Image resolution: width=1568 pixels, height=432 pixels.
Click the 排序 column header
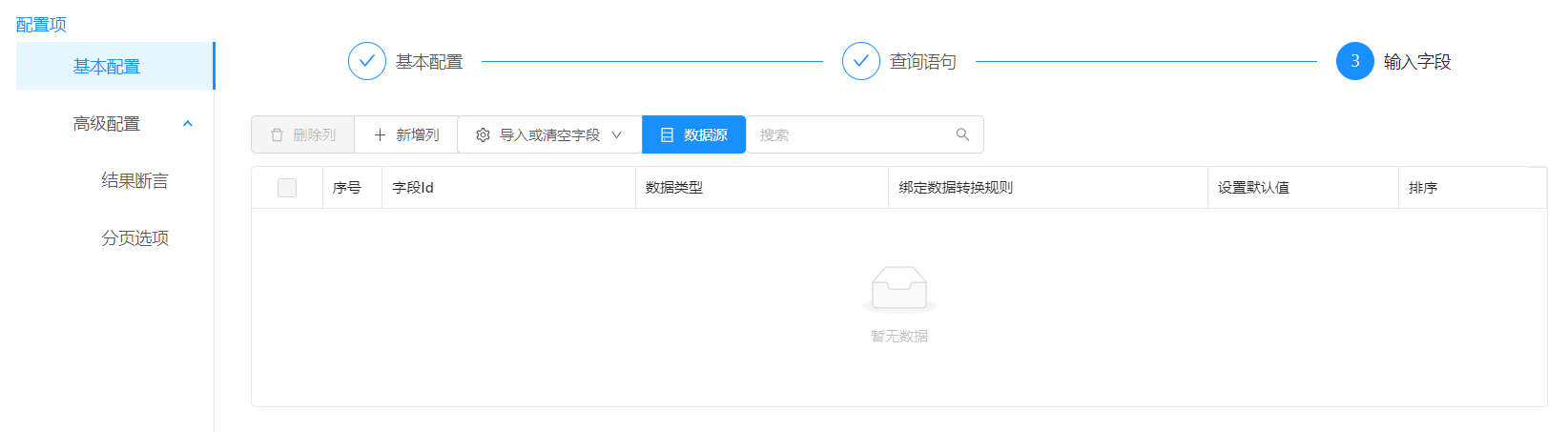tap(1423, 188)
